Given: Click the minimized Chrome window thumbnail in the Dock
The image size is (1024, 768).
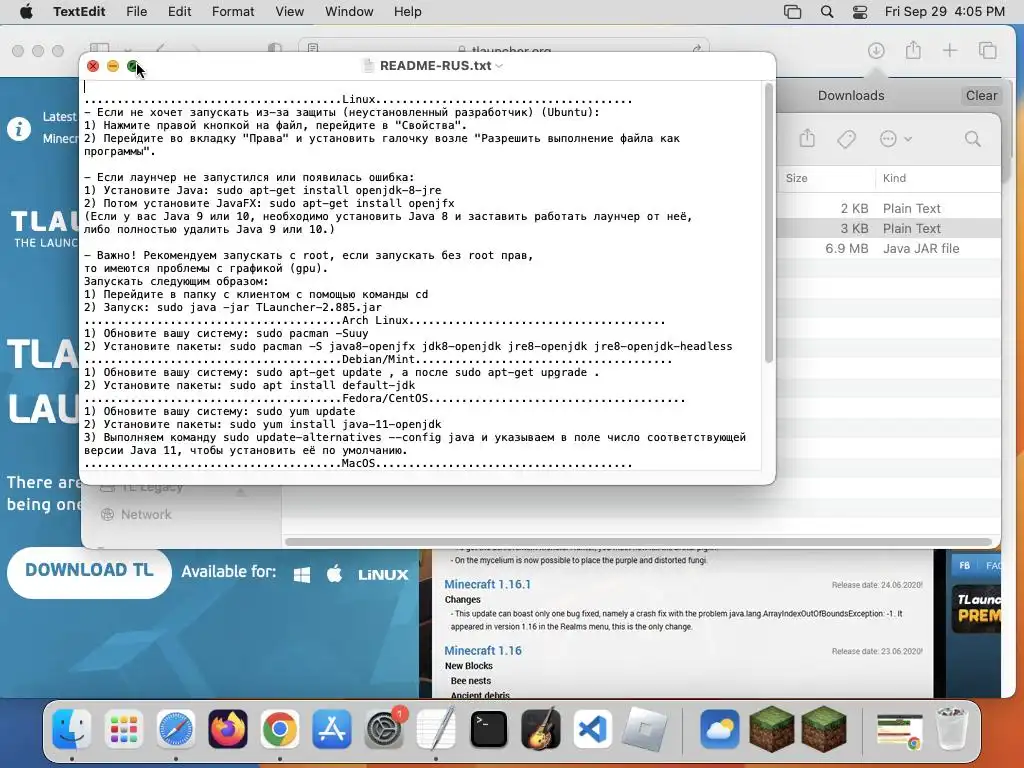Looking at the screenshot, I should [899, 731].
